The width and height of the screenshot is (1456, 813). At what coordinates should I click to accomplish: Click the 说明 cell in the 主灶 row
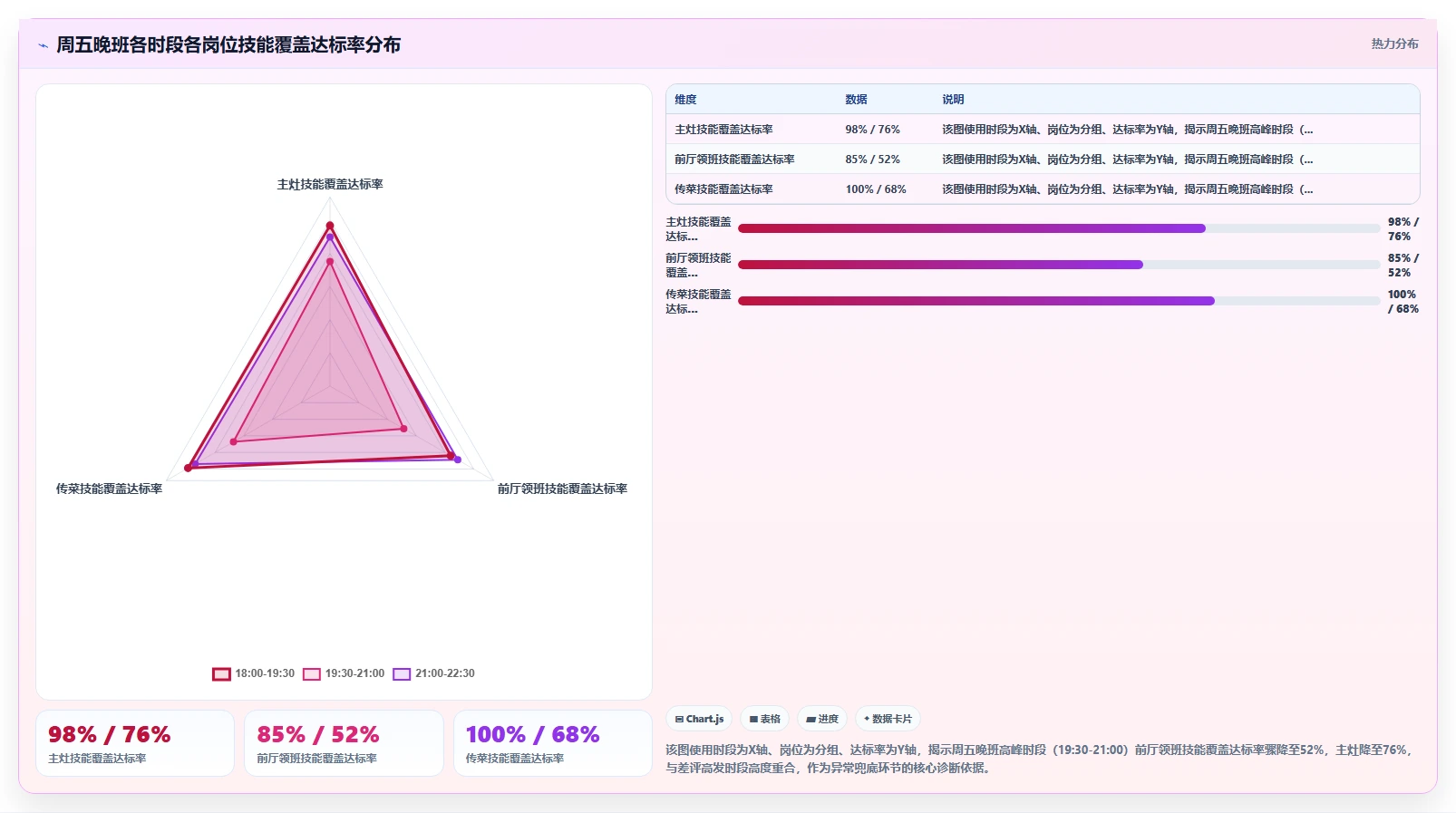click(x=1127, y=130)
